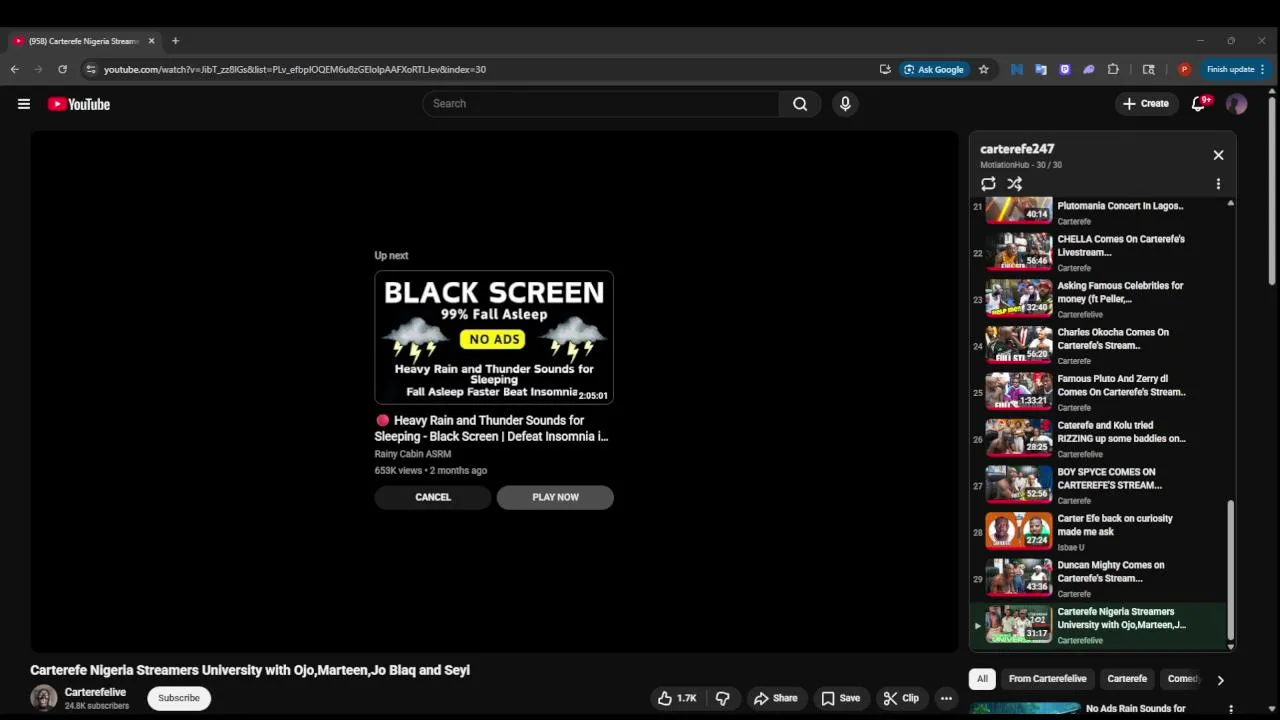
Task: Start voice search with microphone icon
Action: coord(845,104)
